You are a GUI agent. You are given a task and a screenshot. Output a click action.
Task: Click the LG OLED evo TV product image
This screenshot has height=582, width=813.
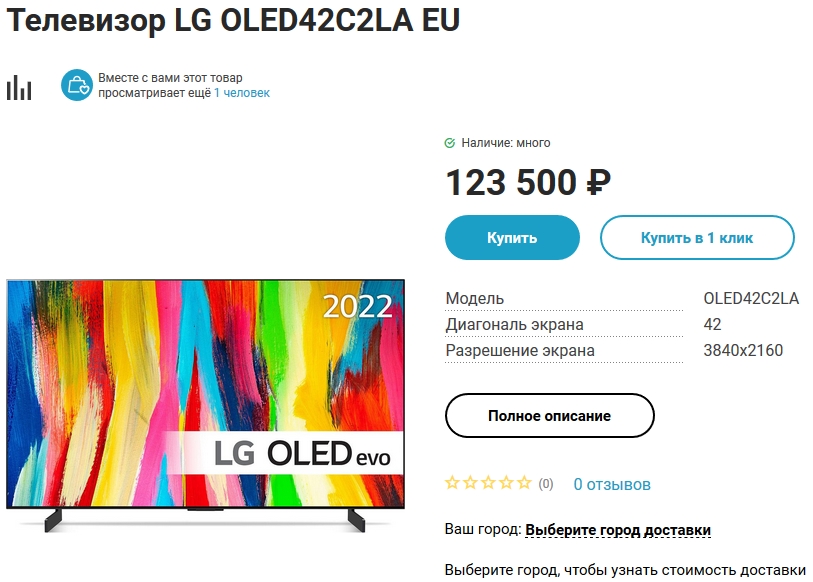206,400
